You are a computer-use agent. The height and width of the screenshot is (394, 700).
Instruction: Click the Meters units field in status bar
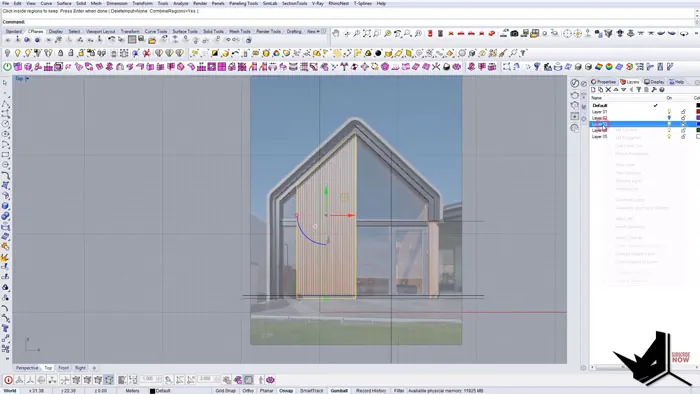pyautogui.click(x=132, y=391)
